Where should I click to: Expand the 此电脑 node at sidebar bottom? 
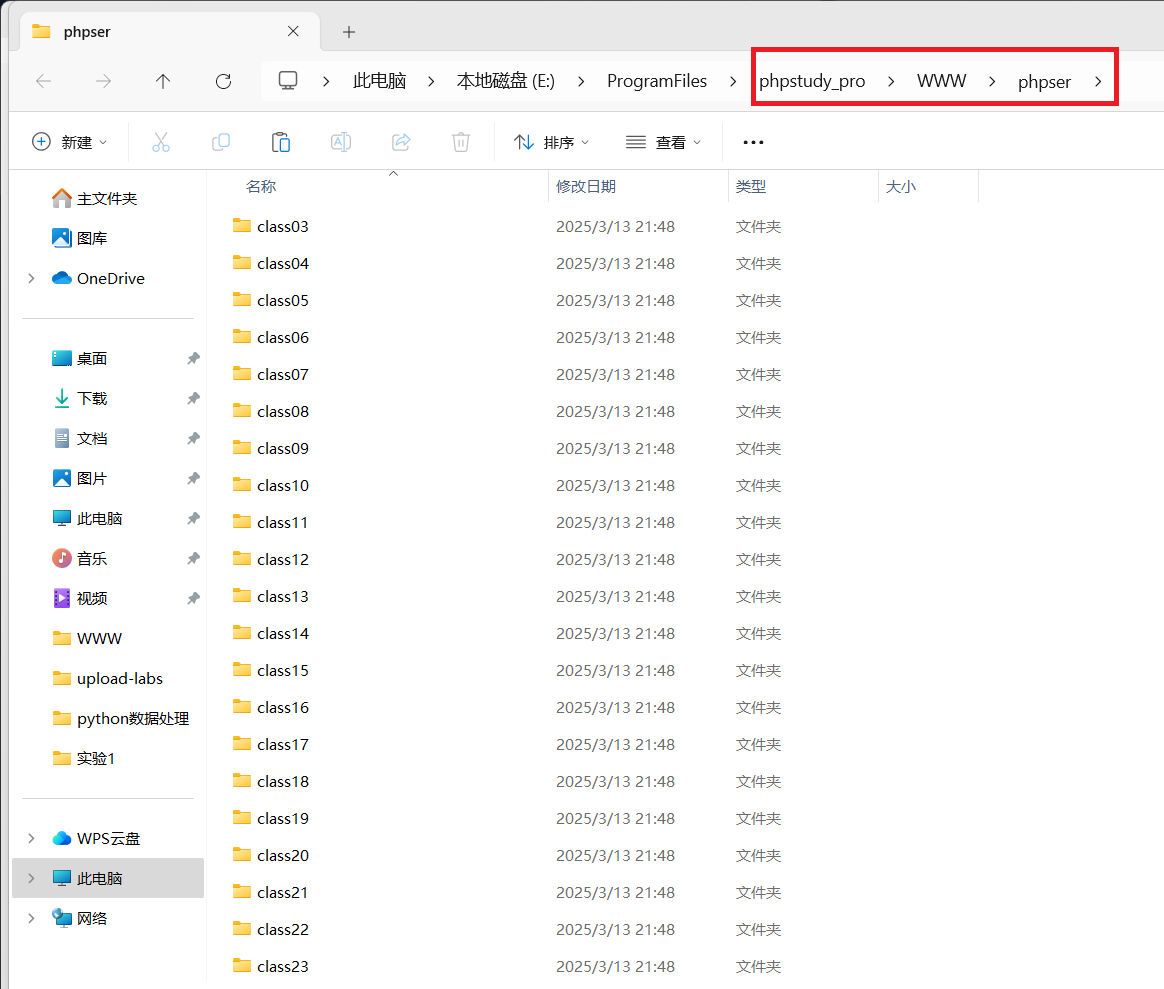click(x=31, y=878)
